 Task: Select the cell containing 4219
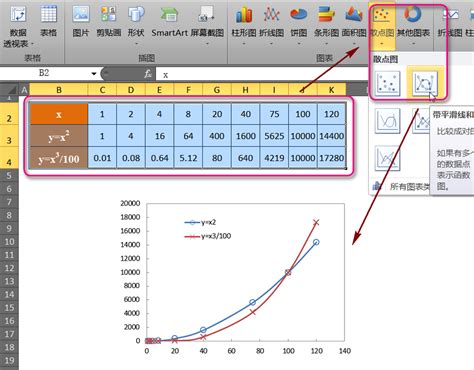[274, 158]
